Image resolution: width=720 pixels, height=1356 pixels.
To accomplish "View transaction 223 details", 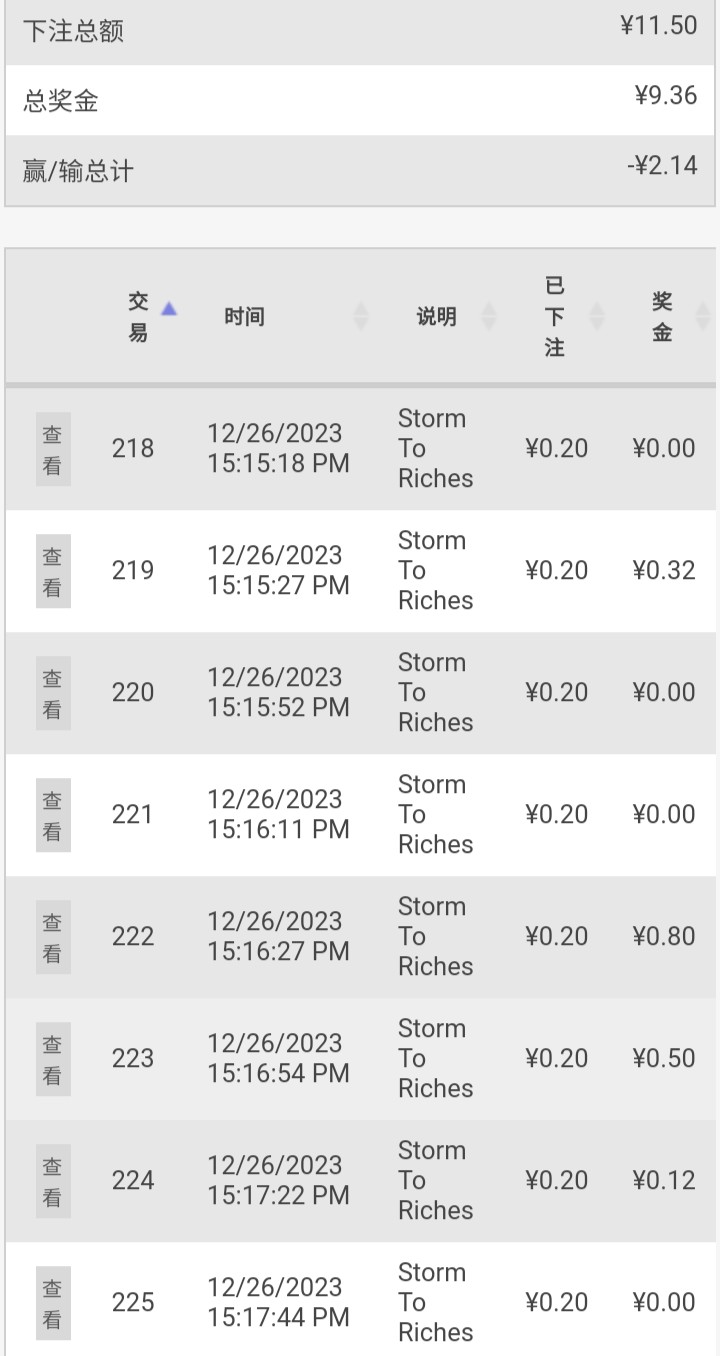I will coord(53,1059).
